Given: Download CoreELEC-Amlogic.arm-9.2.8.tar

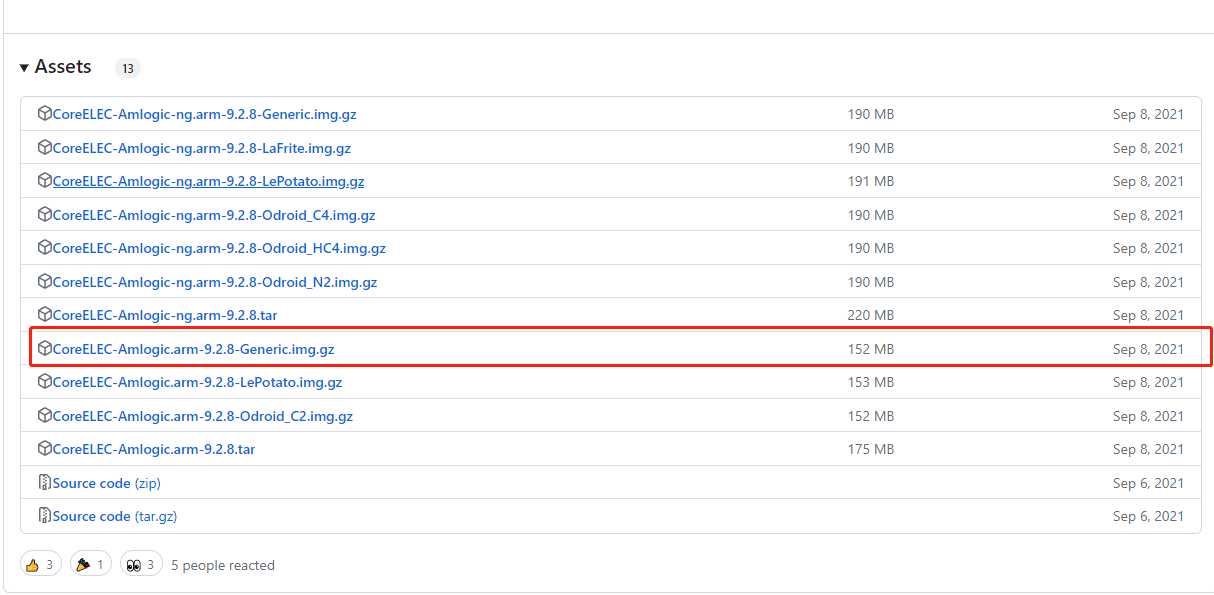Looking at the screenshot, I should (x=154, y=449).
